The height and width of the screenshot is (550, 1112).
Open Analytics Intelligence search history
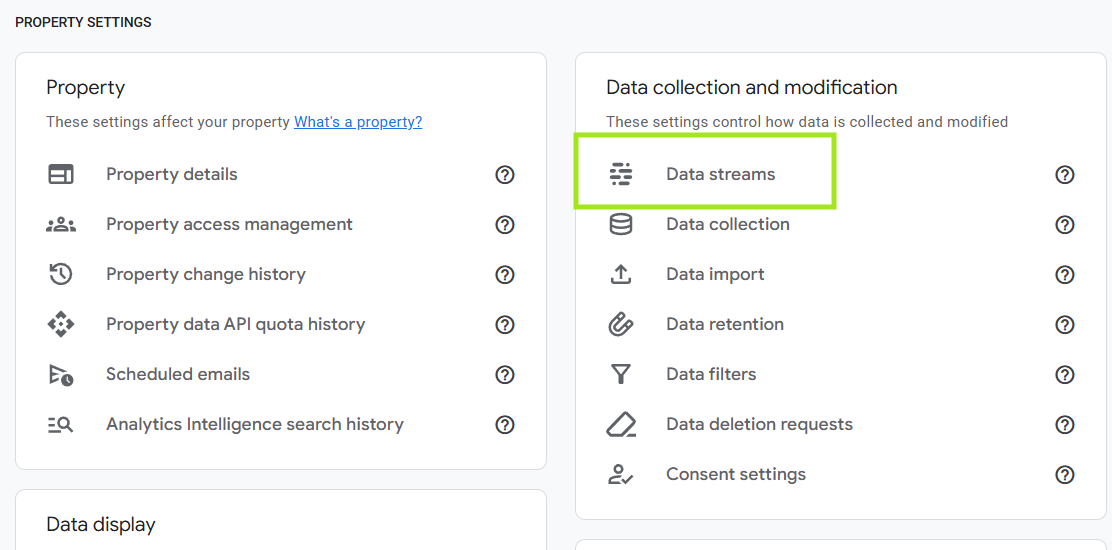point(255,425)
